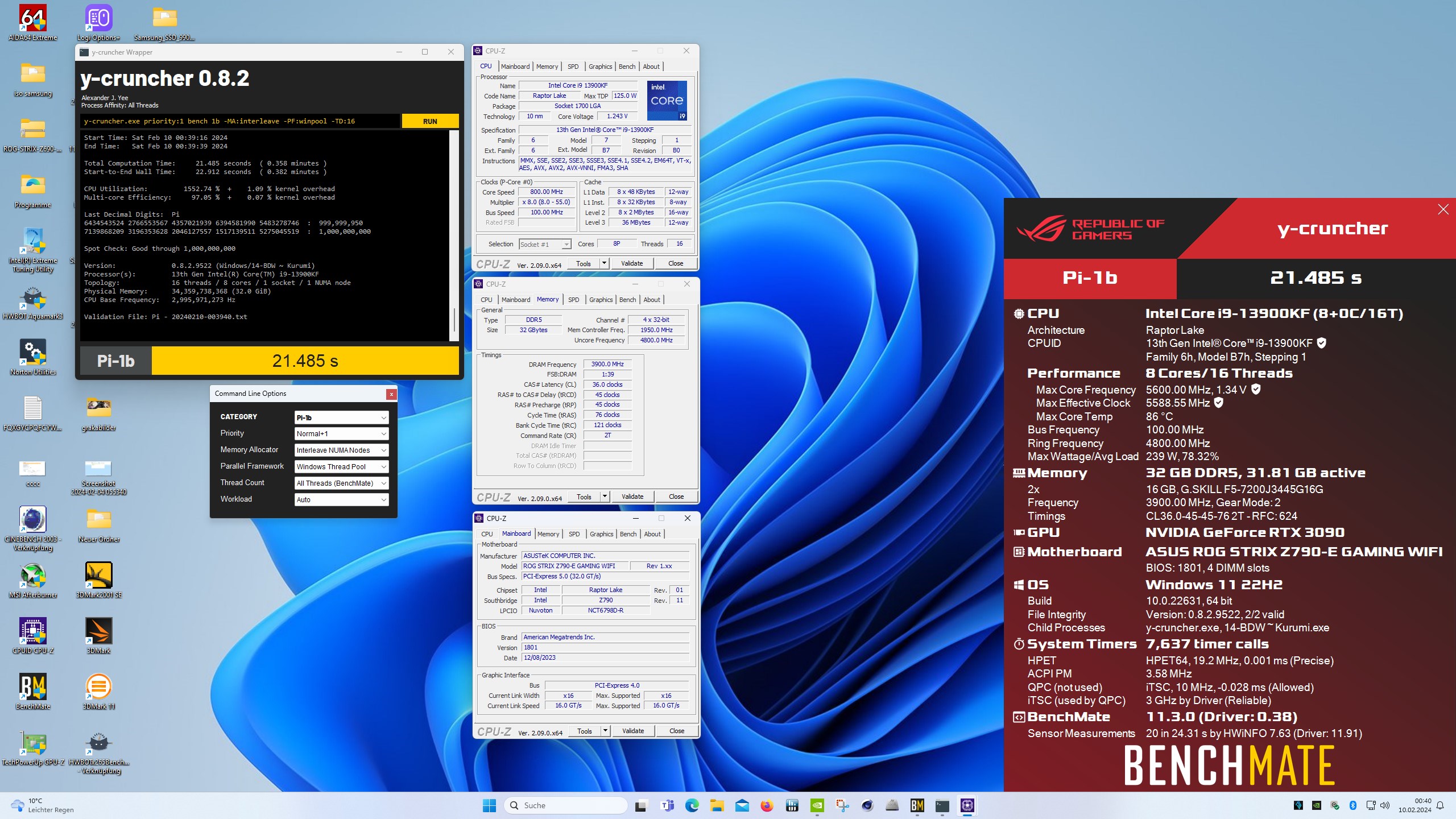The height and width of the screenshot is (819, 1456).
Task: Open the grakabilder folder on desktop
Action: click(x=99, y=414)
